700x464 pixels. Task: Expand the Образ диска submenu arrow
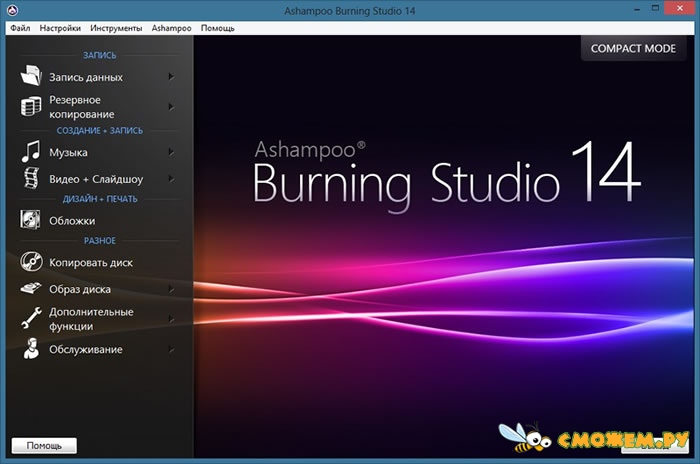(171, 289)
